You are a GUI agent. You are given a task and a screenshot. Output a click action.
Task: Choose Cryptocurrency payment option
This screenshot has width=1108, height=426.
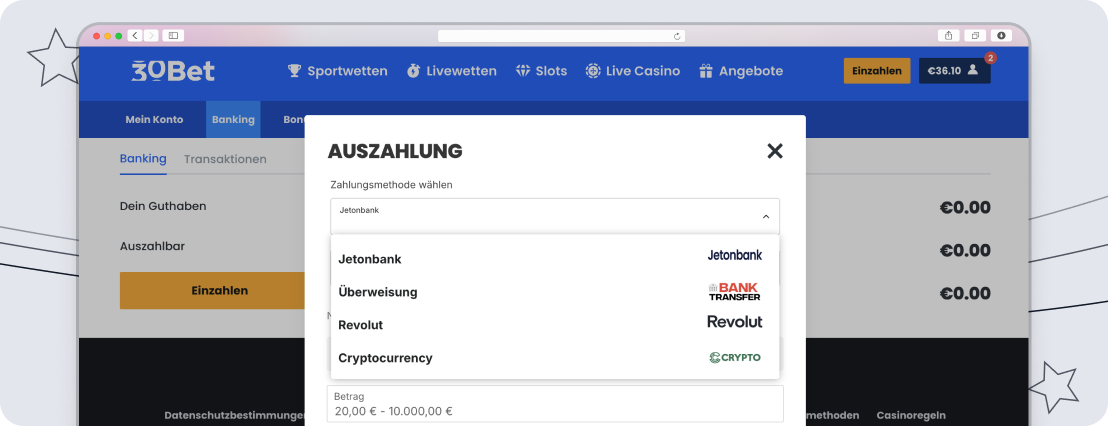555,357
